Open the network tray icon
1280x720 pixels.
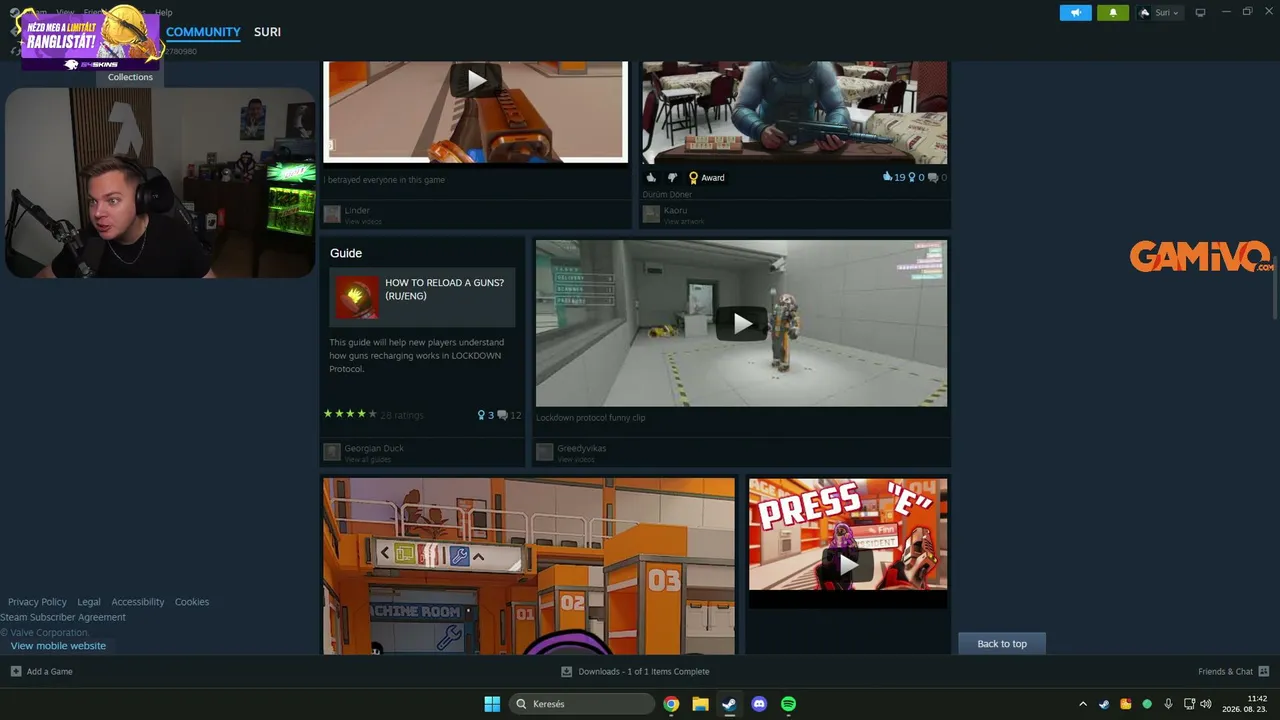tap(1190, 704)
